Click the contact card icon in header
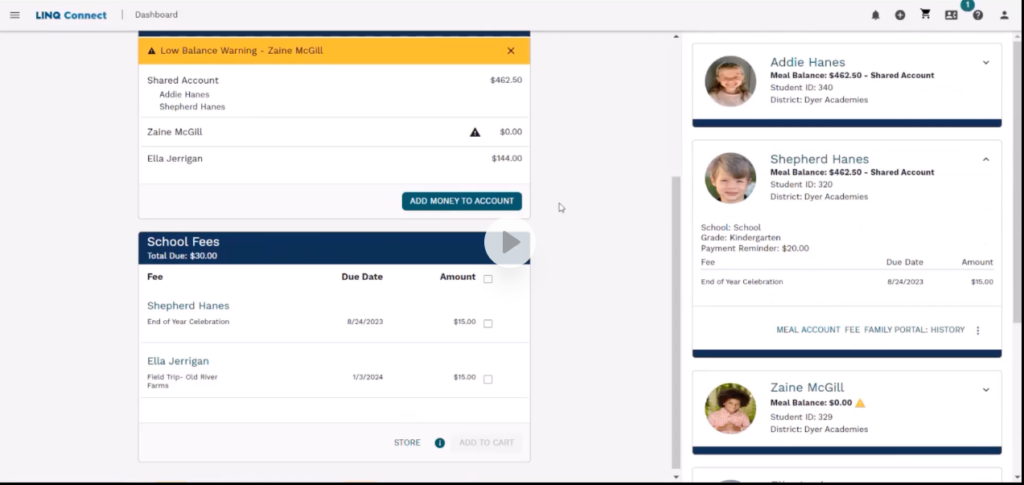This screenshot has width=1024, height=485. pyautogui.click(x=951, y=15)
